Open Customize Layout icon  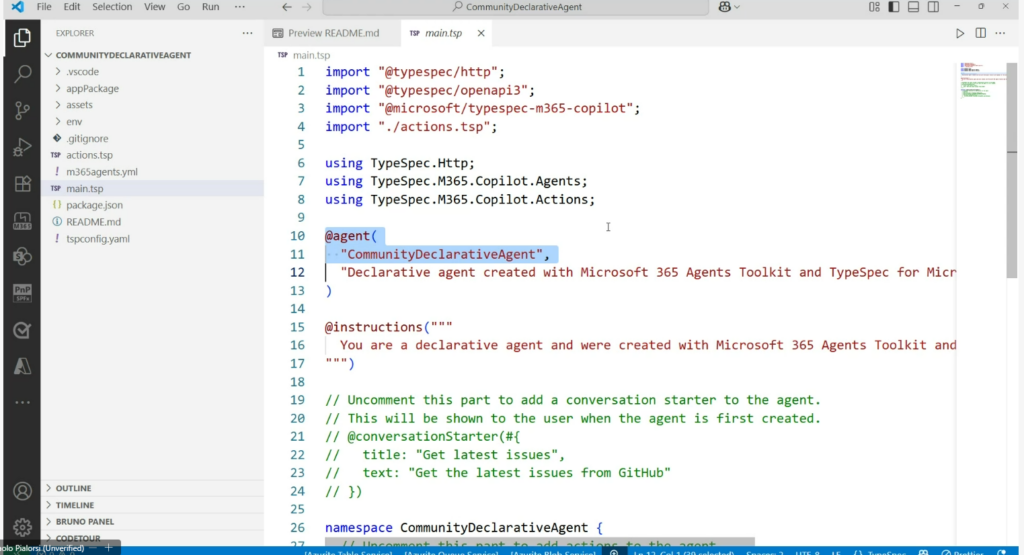(874, 7)
